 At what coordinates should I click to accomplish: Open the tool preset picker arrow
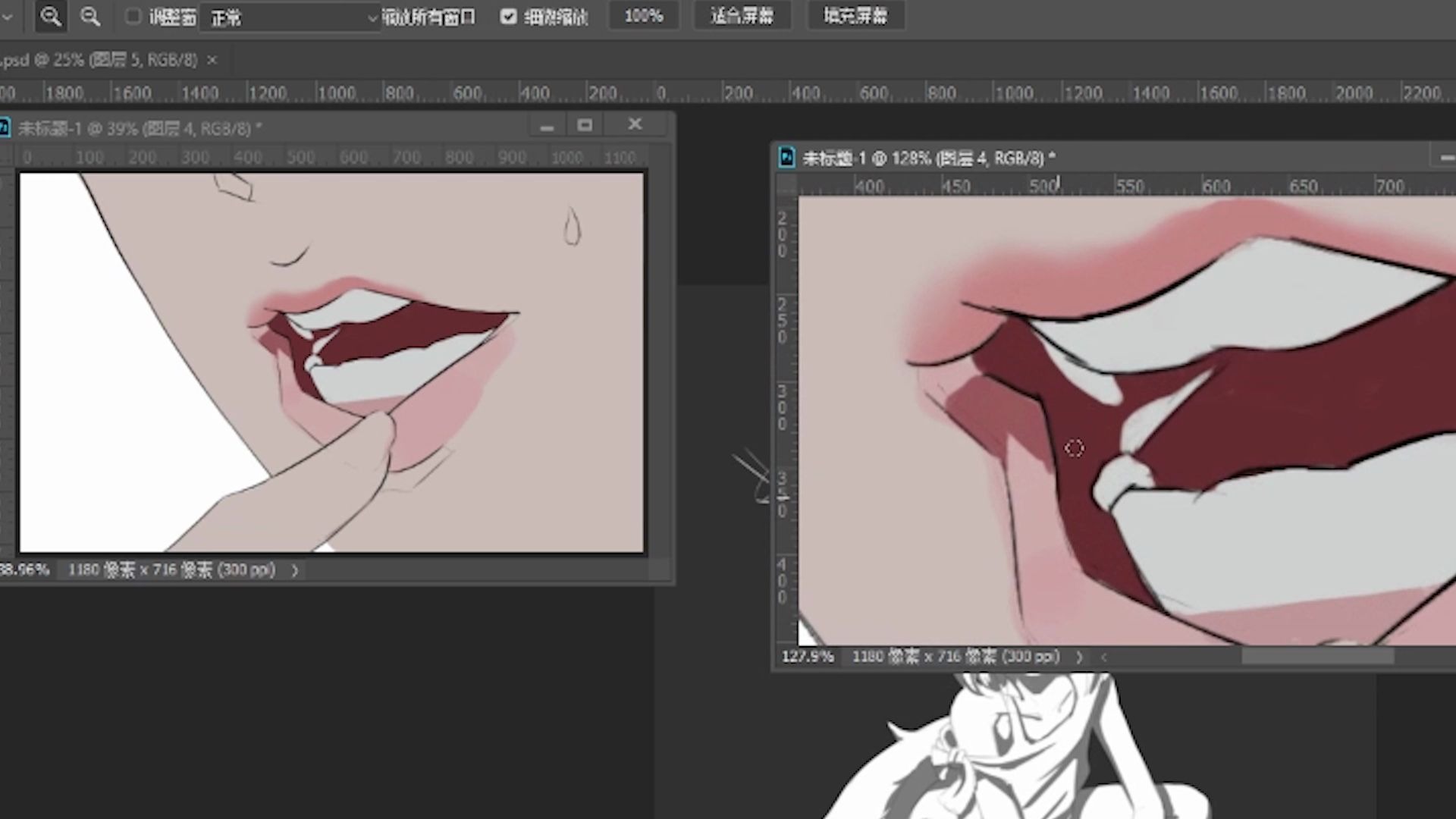click(8, 17)
